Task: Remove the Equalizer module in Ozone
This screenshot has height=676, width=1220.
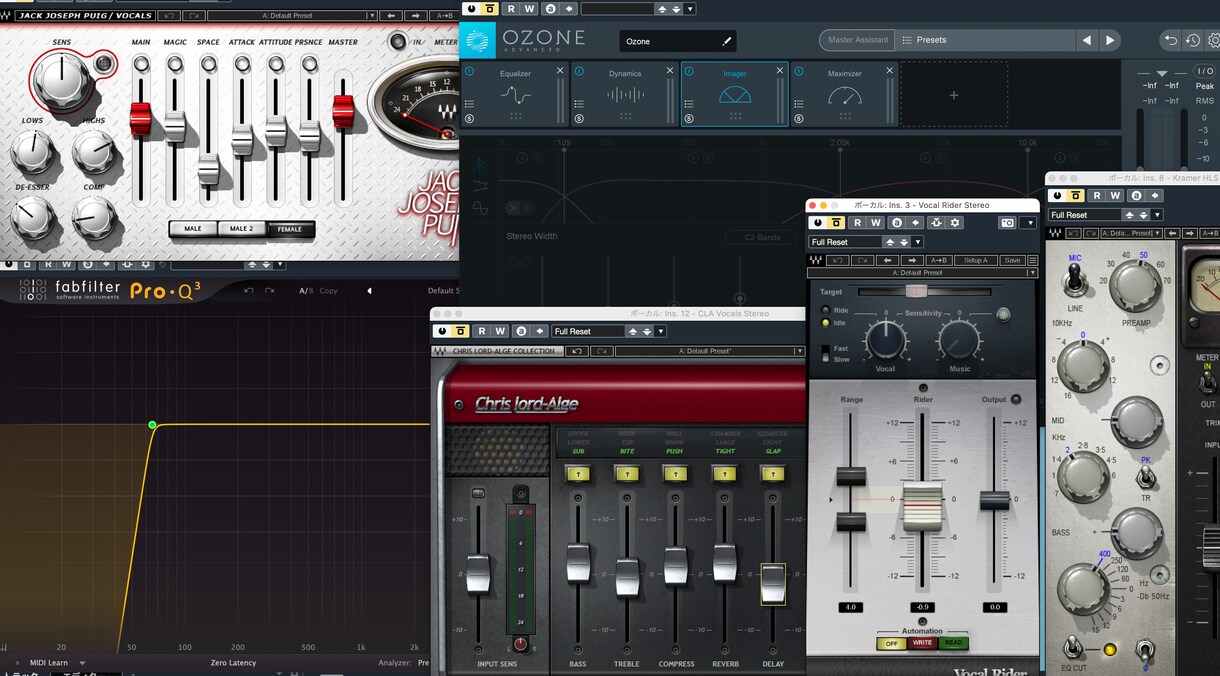Action: click(x=560, y=71)
